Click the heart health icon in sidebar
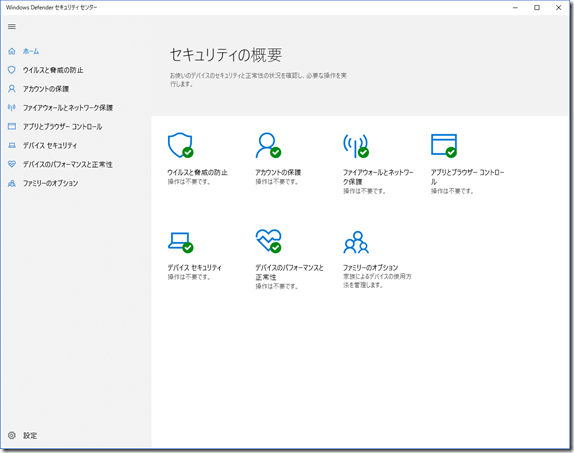The height and width of the screenshot is (453, 574). click(x=12, y=164)
